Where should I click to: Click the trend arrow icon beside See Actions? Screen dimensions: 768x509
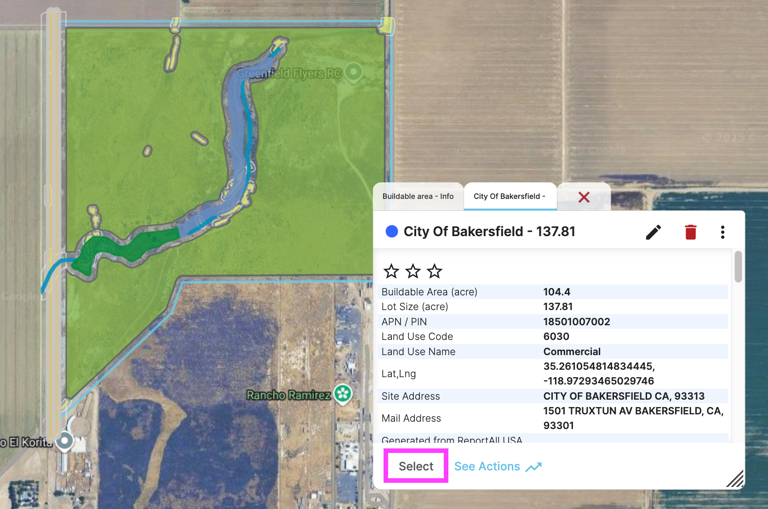(533, 467)
